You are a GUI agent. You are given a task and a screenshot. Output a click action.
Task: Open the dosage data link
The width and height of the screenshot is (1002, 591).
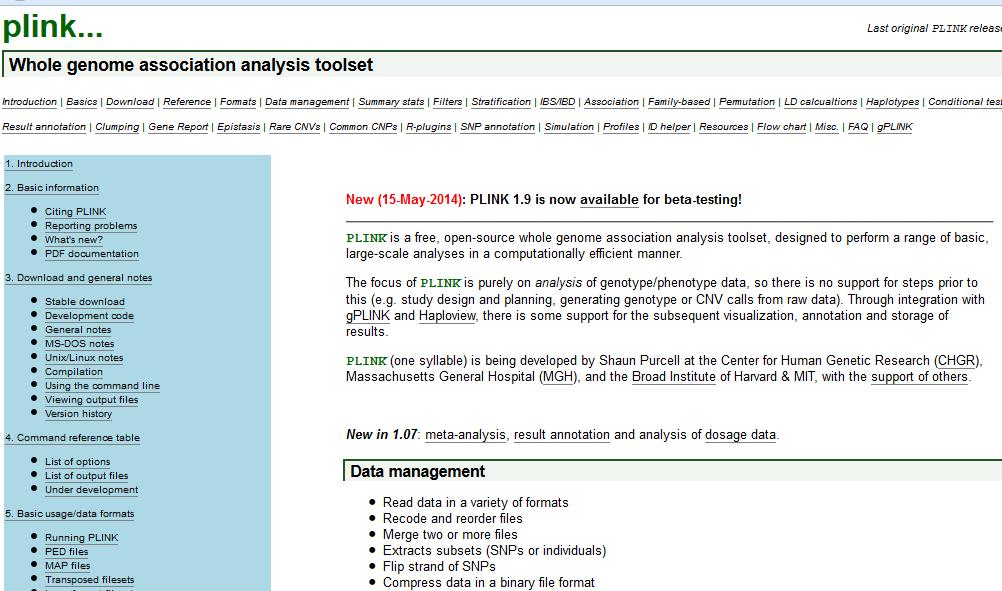pyautogui.click(x=741, y=434)
